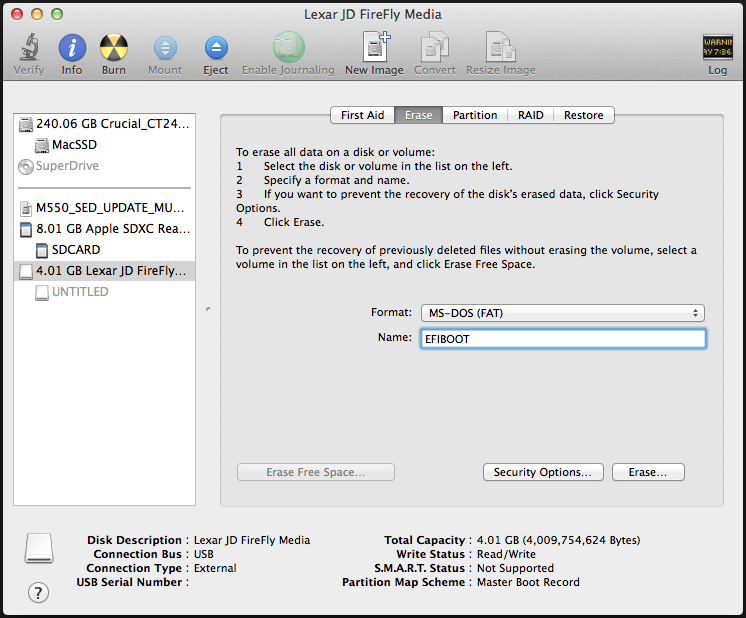746x618 pixels.
Task: Open the Restore tab
Action: click(584, 115)
